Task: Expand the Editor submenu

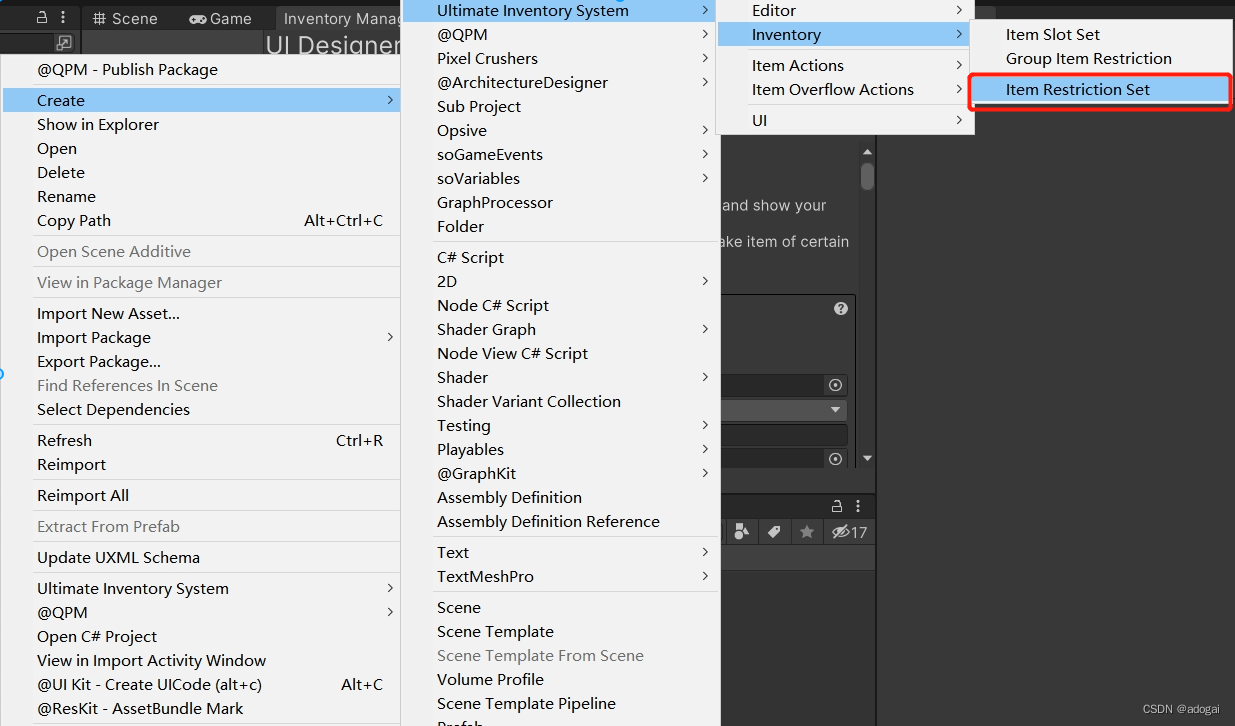Action: coord(844,10)
